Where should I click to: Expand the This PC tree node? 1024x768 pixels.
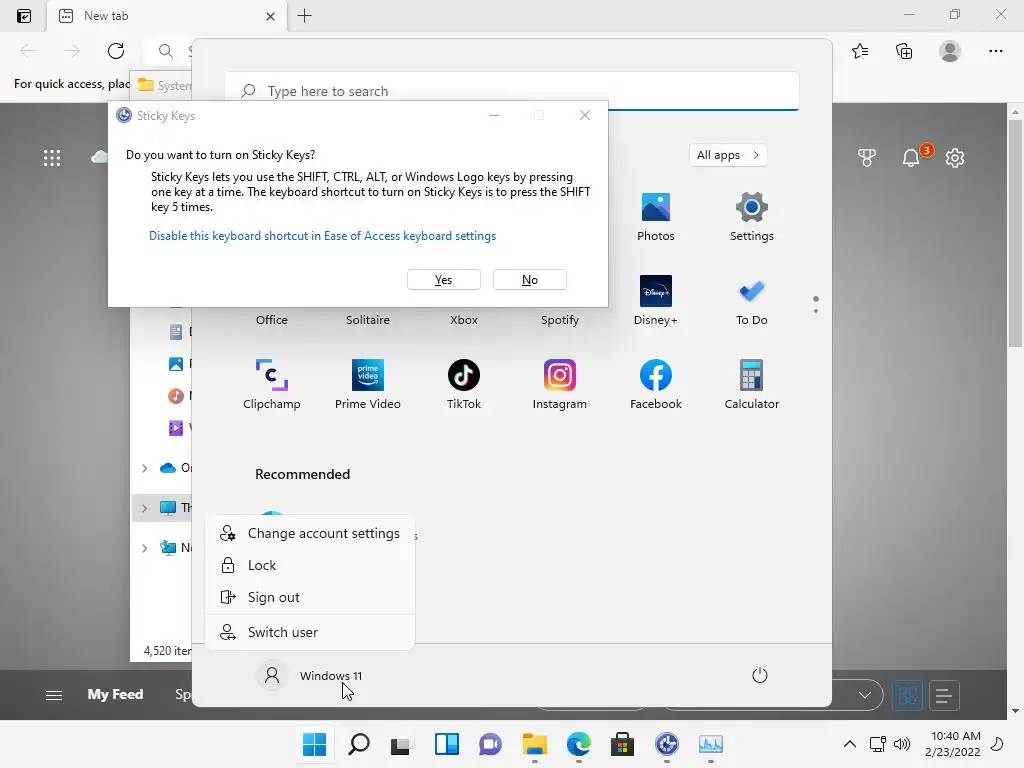(x=144, y=507)
